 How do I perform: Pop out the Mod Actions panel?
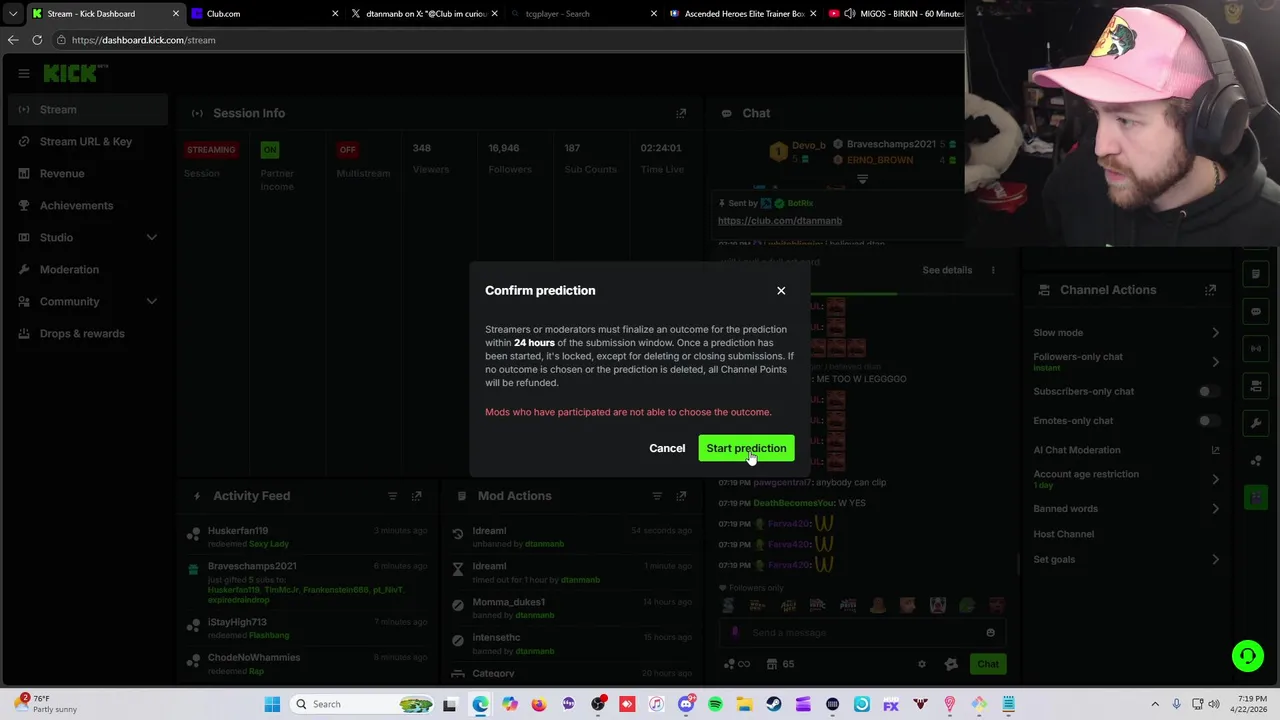[x=681, y=496]
